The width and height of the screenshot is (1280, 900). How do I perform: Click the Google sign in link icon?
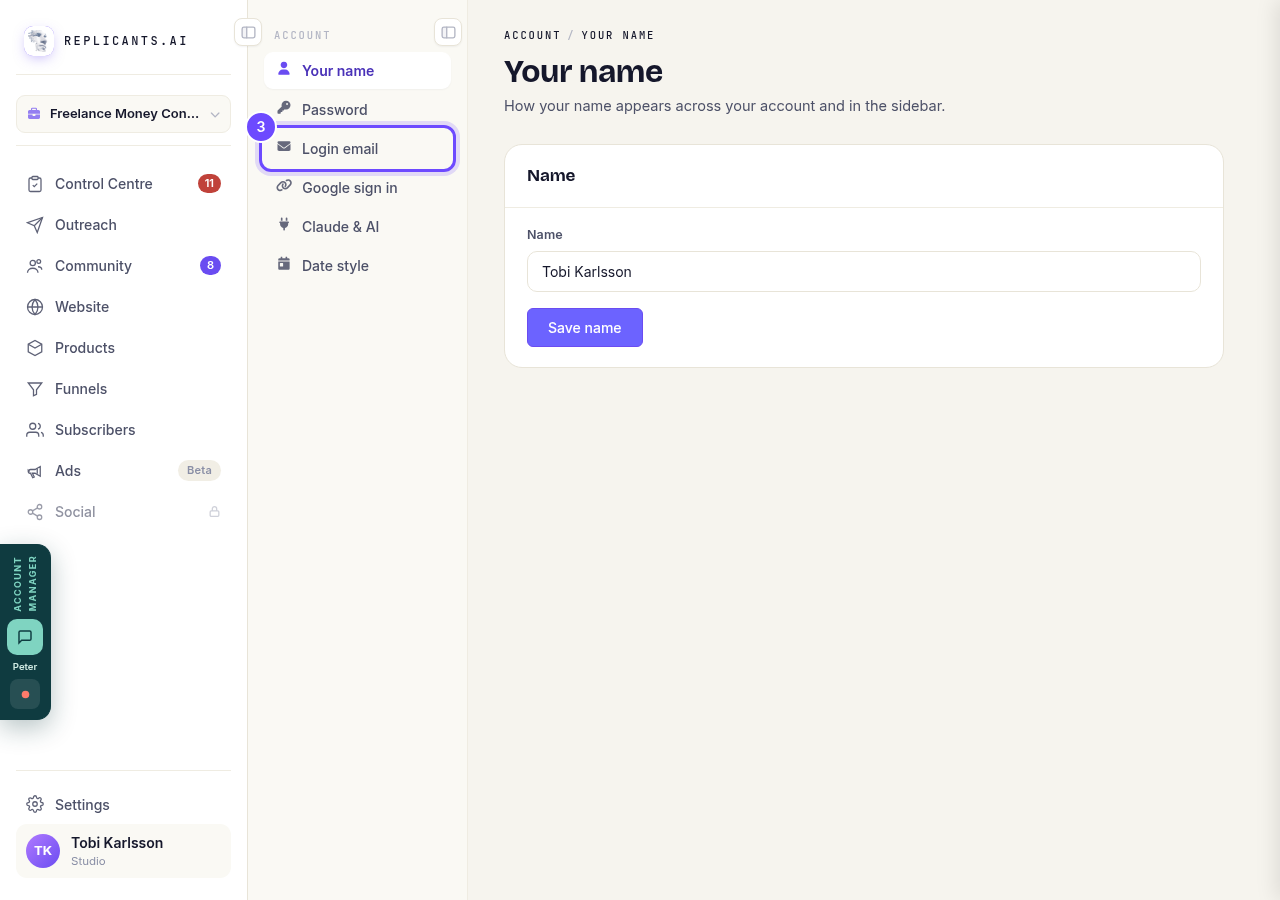[x=284, y=187]
